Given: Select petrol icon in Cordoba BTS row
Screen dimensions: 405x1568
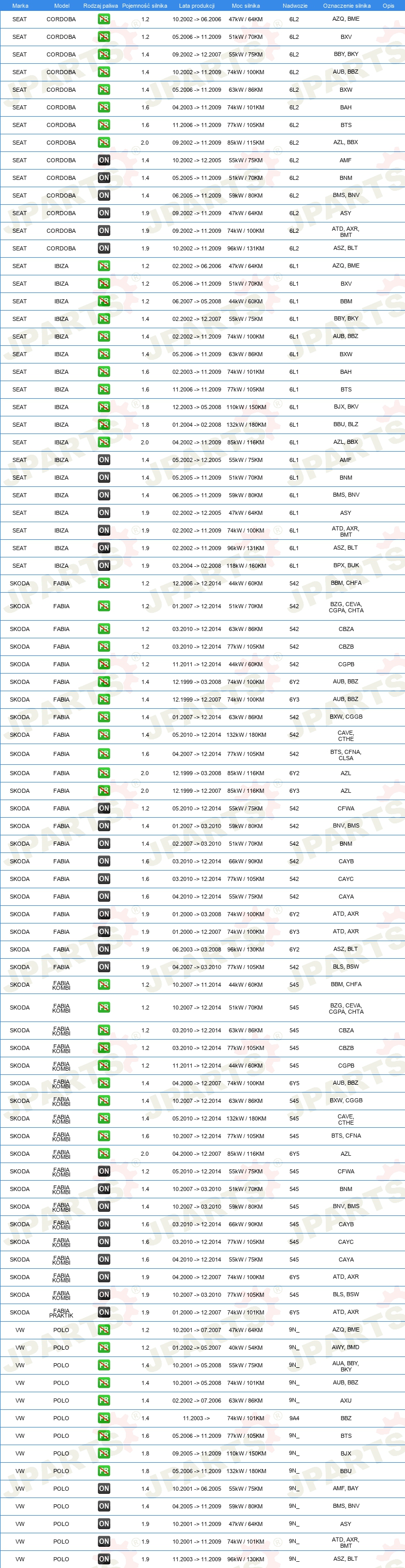Looking at the screenshot, I should click(x=104, y=125).
